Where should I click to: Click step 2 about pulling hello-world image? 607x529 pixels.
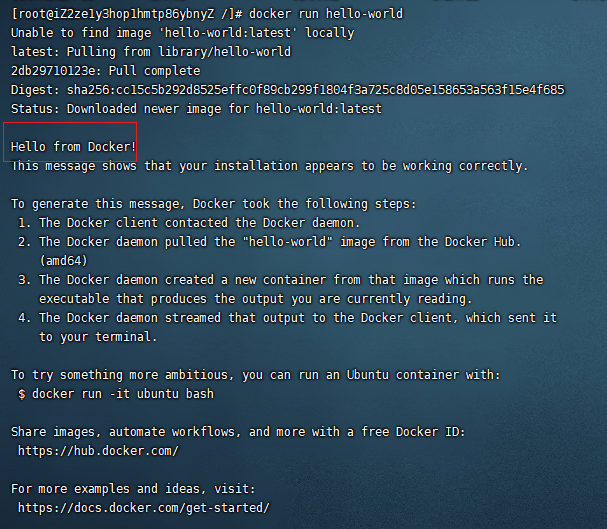(270, 242)
